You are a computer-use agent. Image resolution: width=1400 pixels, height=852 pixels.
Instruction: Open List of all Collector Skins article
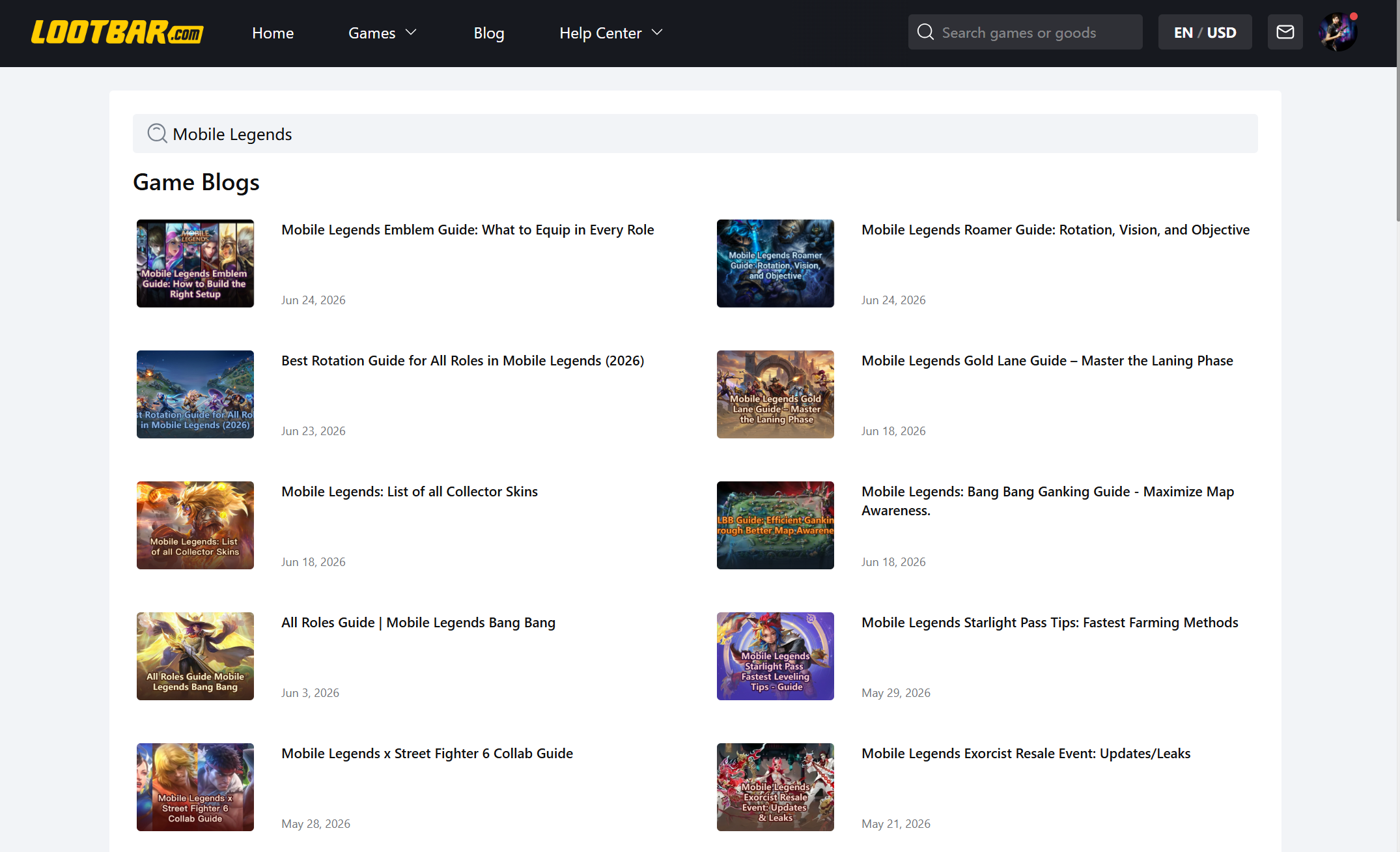coord(410,492)
